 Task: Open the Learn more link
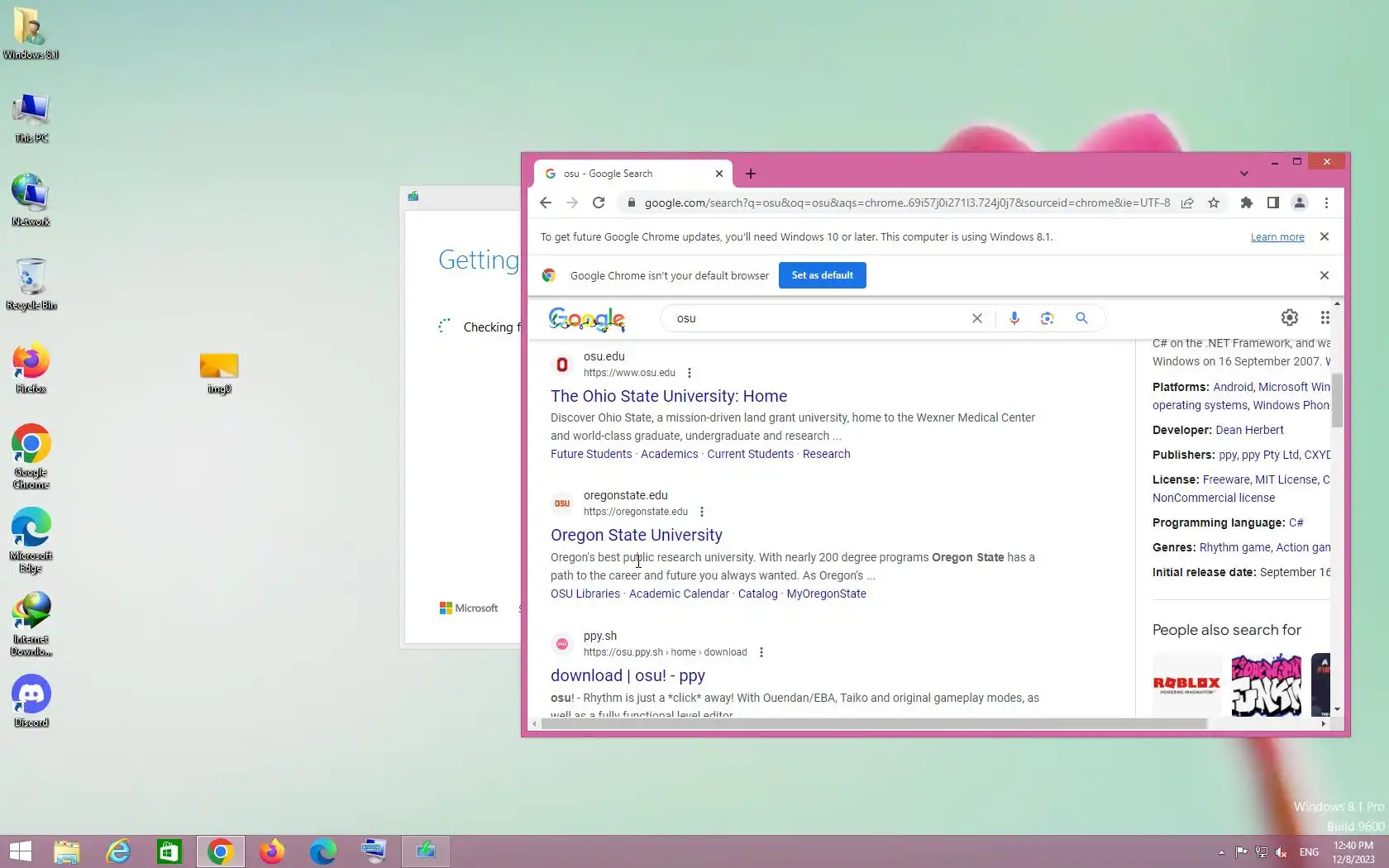1277,237
